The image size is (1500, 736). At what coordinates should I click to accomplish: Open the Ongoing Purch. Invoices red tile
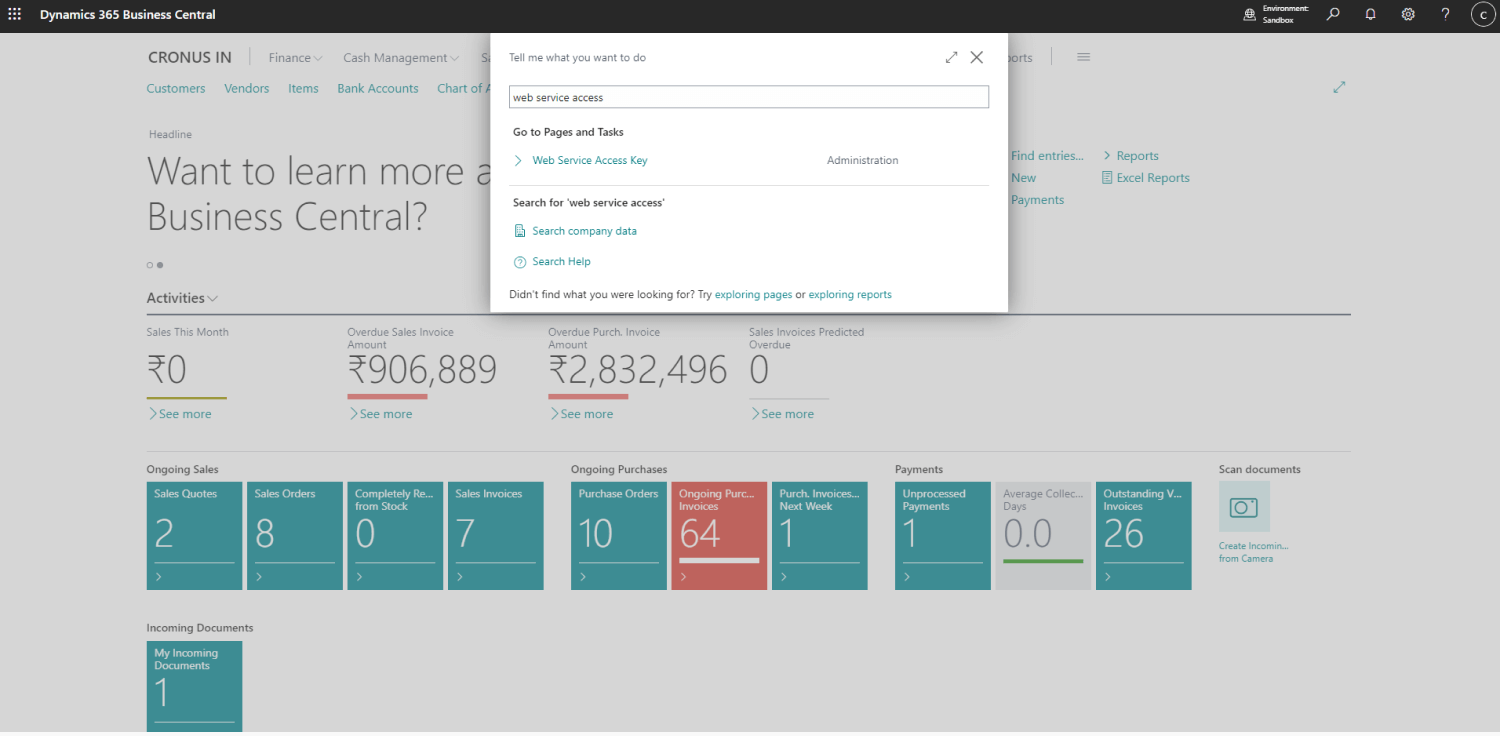click(719, 536)
